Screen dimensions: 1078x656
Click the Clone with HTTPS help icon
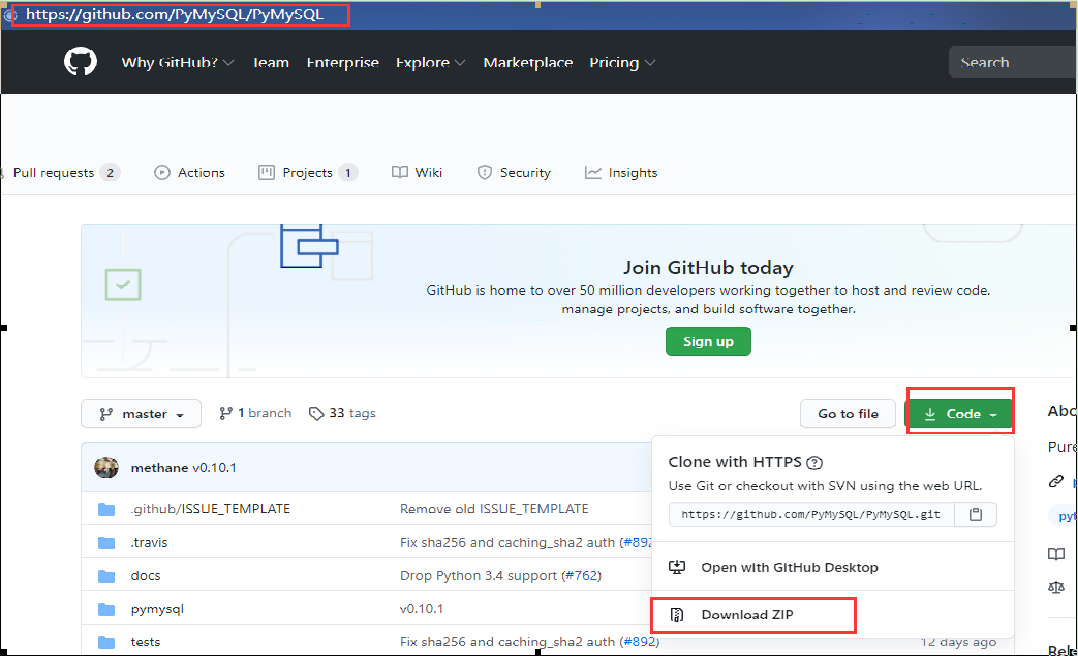[x=814, y=463]
